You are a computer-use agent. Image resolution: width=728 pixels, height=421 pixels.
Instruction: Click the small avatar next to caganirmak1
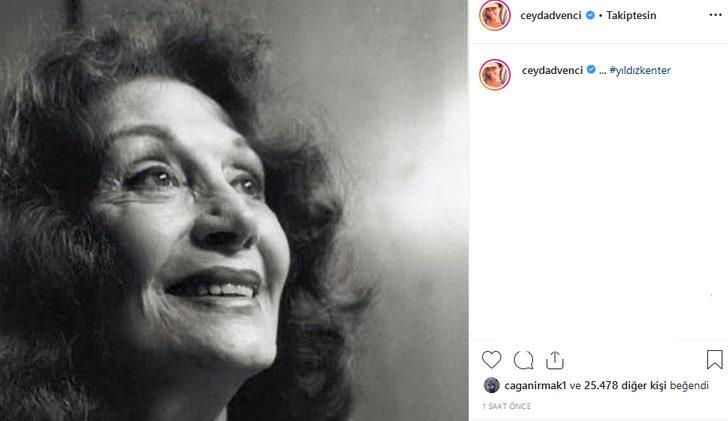[x=490, y=385]
